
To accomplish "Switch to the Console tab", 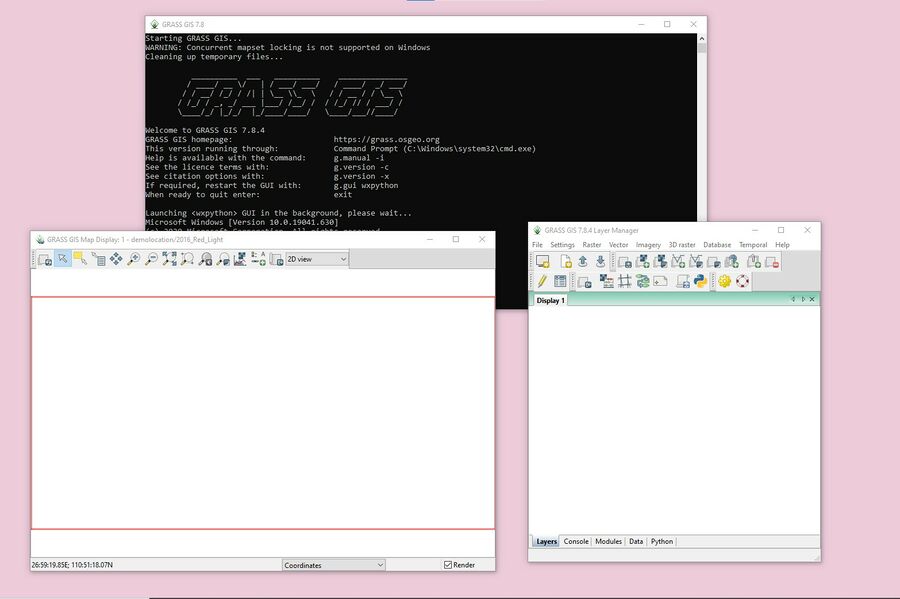I will click(x=575, y=541).
